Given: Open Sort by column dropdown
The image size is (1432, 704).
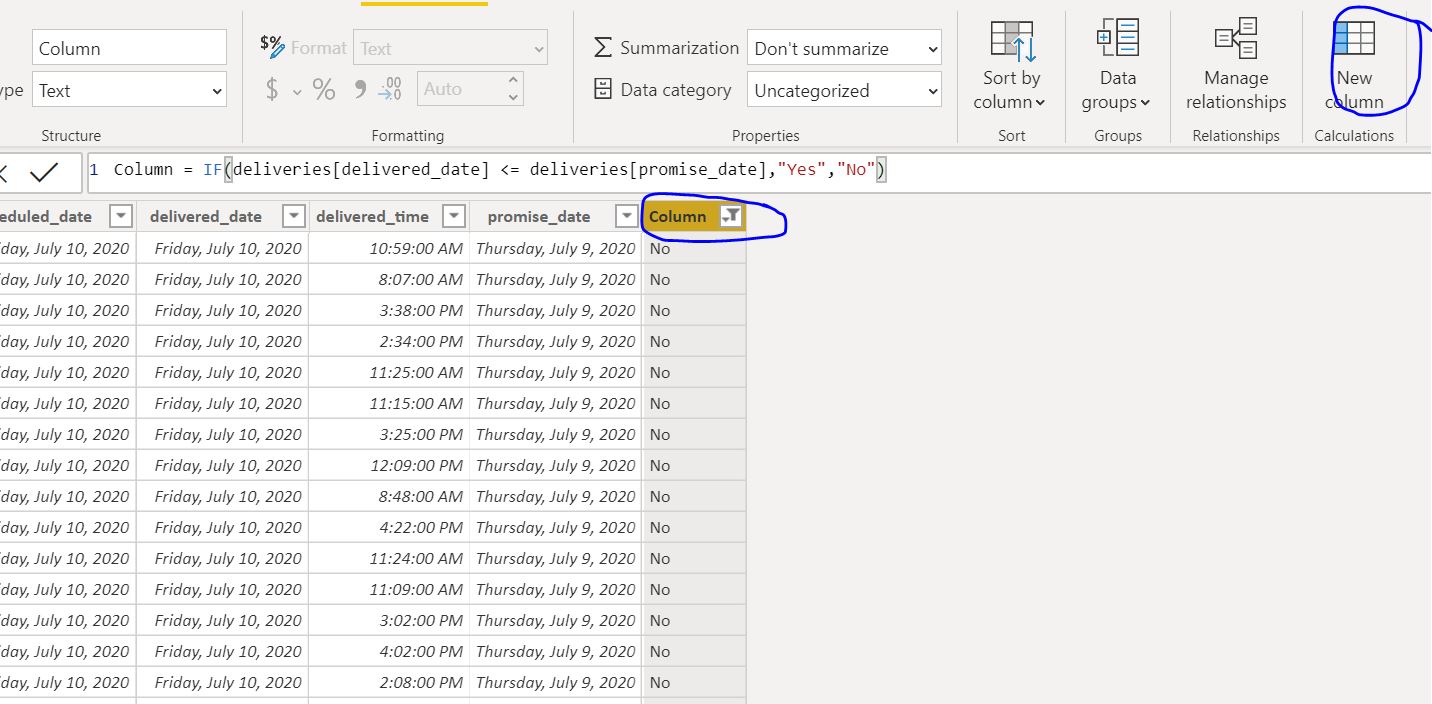Looking at the screenshot, I should click(x=1011, y=65).
